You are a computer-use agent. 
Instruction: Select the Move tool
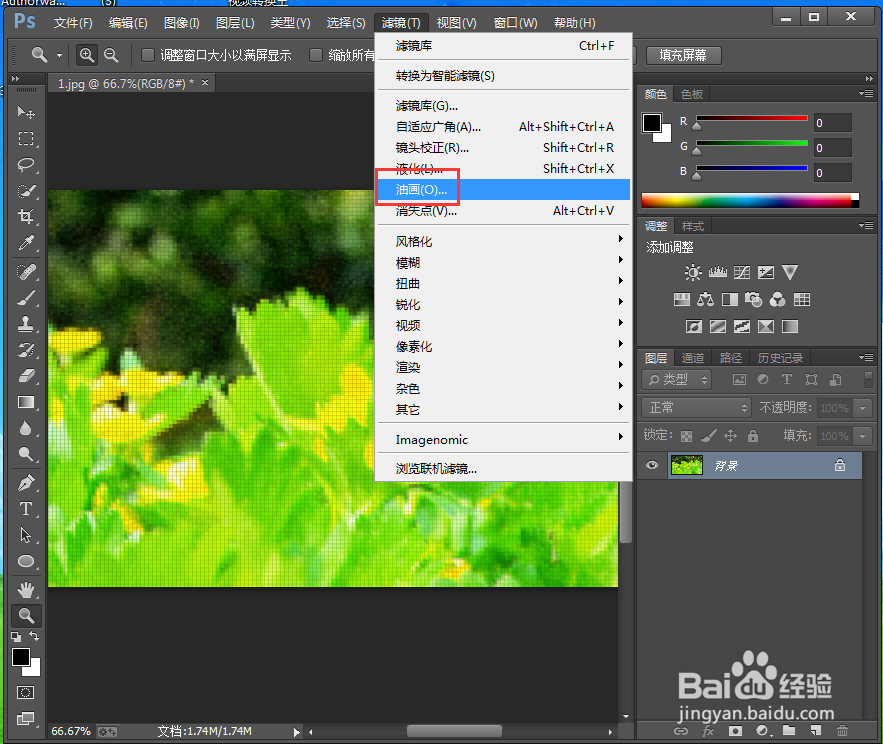(25, 113)
